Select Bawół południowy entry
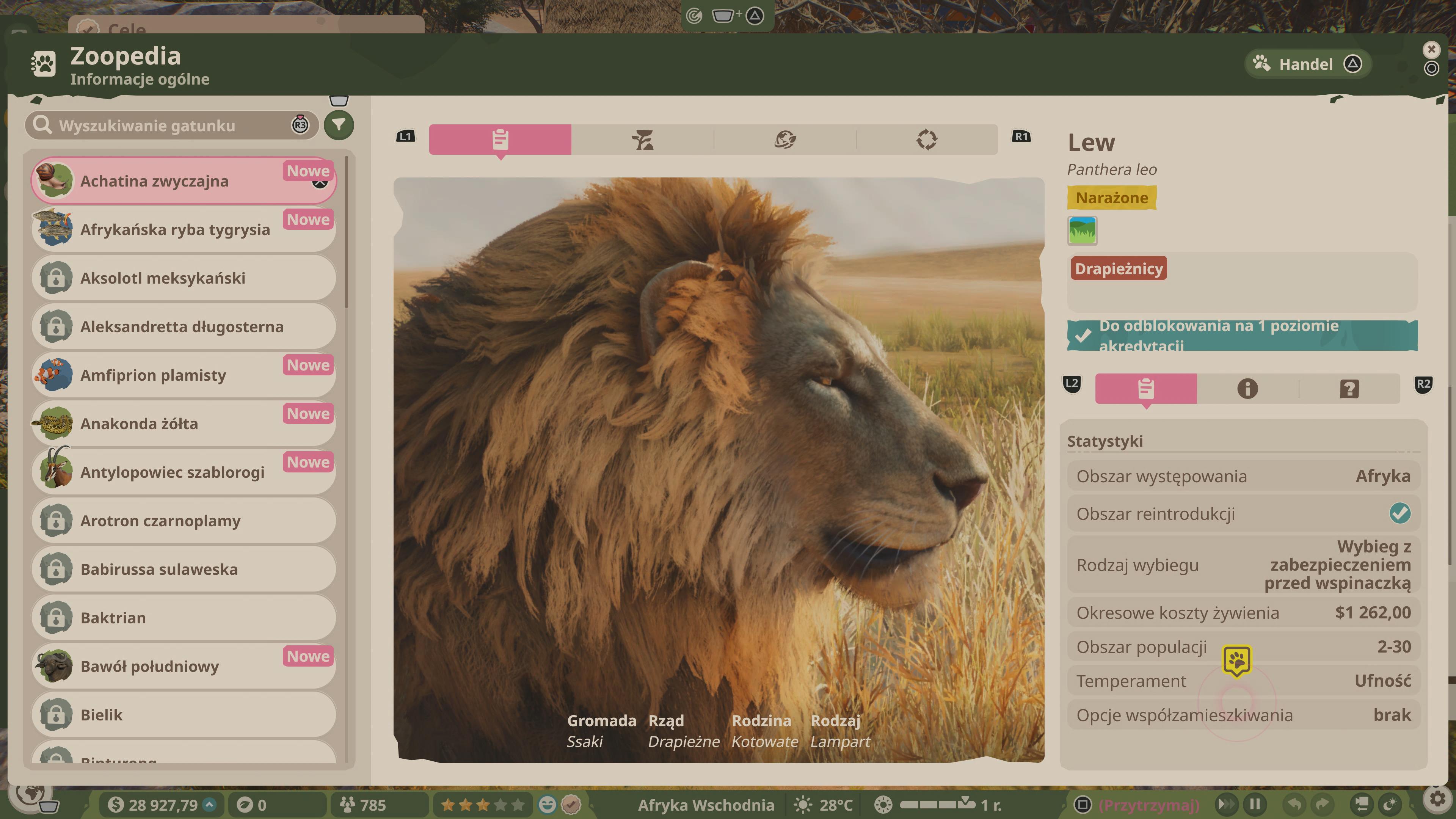 tap(184, 667)
